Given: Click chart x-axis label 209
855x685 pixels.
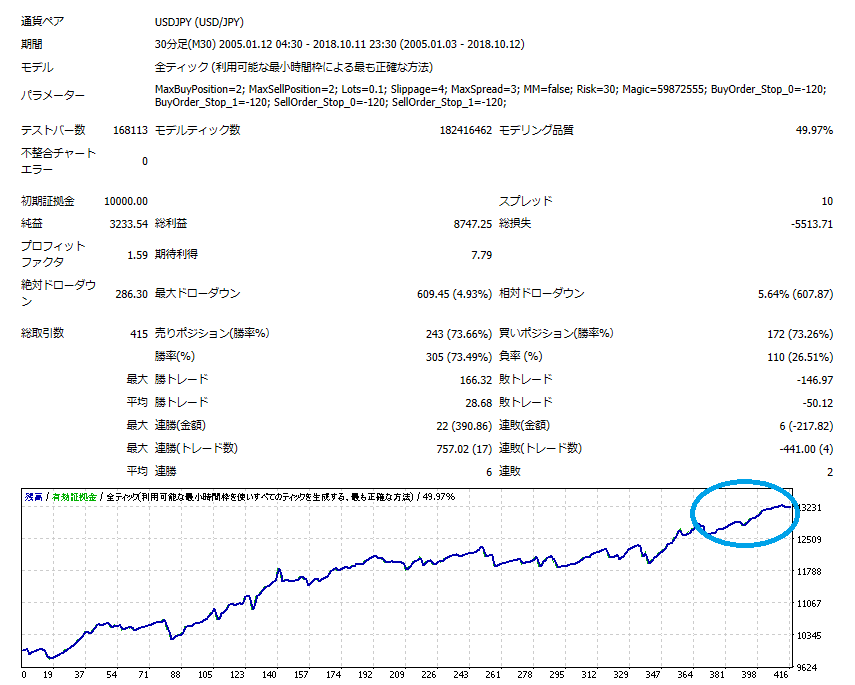Looking at the screenshot, I should pyautogui.click(x=396, y=675).
